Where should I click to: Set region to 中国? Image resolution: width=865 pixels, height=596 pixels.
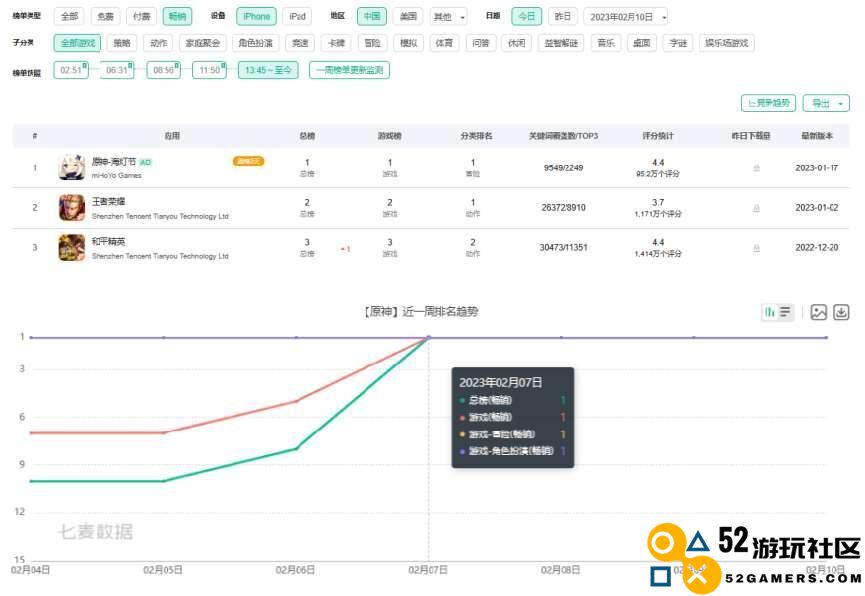point(372,17)
